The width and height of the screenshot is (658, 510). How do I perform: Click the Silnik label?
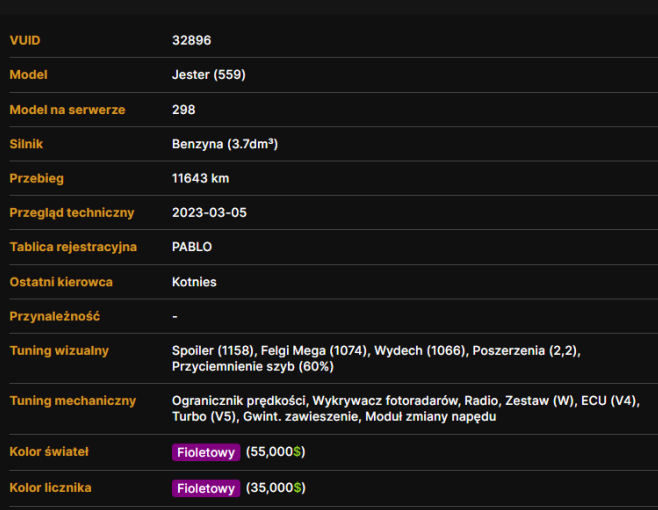(x=26, y=144)
